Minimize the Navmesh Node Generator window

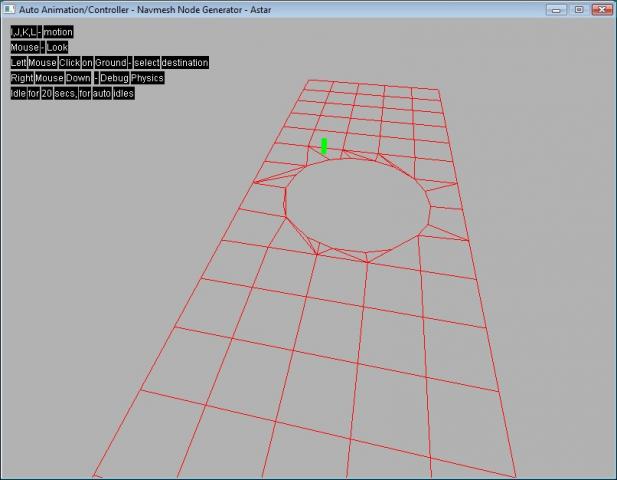pos(557,9)
